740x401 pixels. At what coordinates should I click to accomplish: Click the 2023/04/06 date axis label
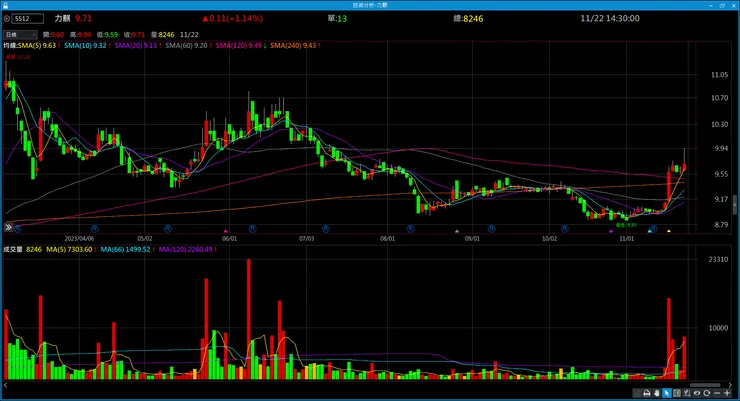pos(79,239)
